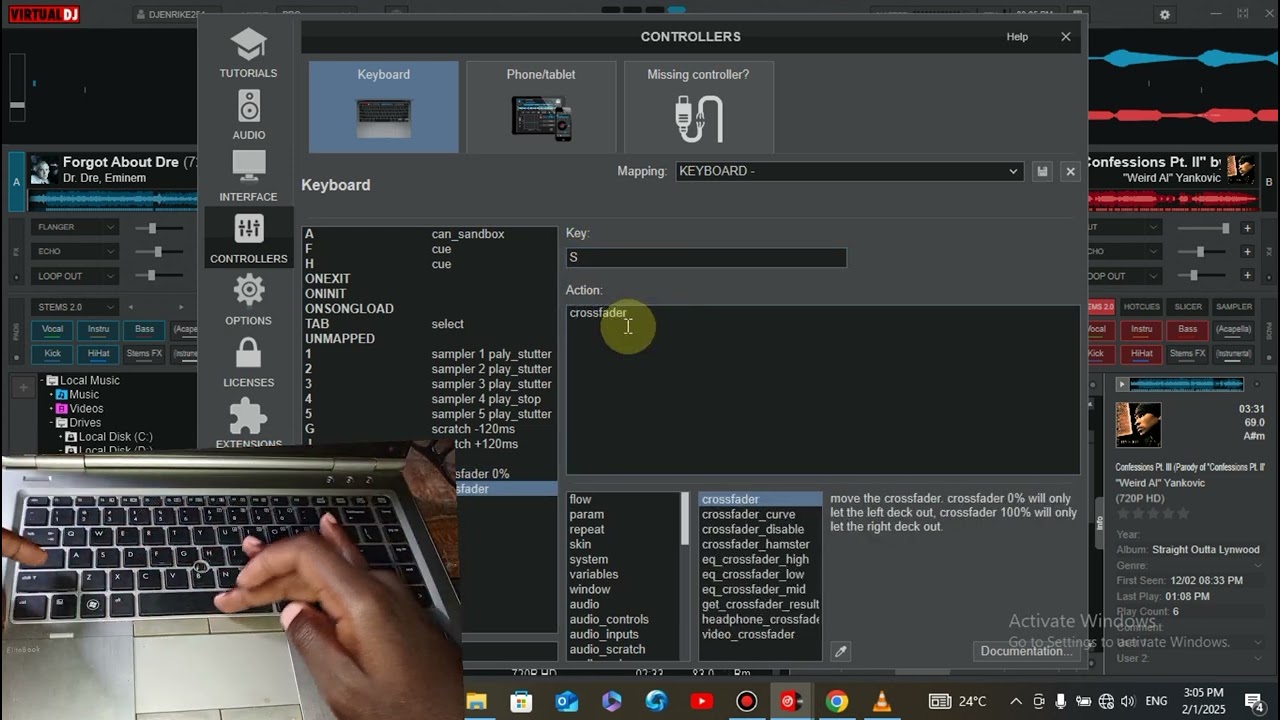The image size is (1280, 720).
Task: Switch deck B pads to SAMPLER
Action: point(1234,307)
